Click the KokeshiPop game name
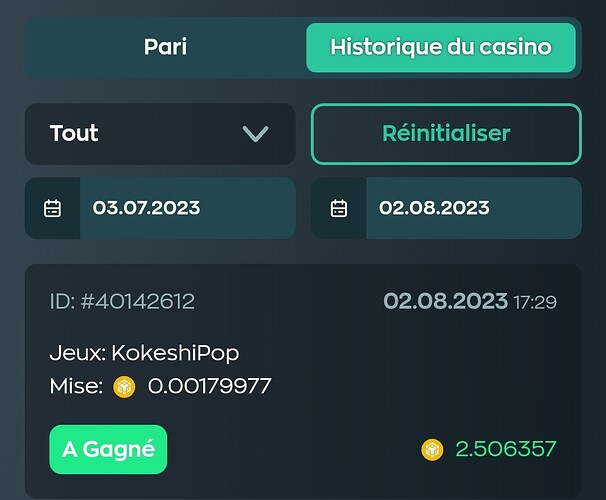 (x=175, y=353)
